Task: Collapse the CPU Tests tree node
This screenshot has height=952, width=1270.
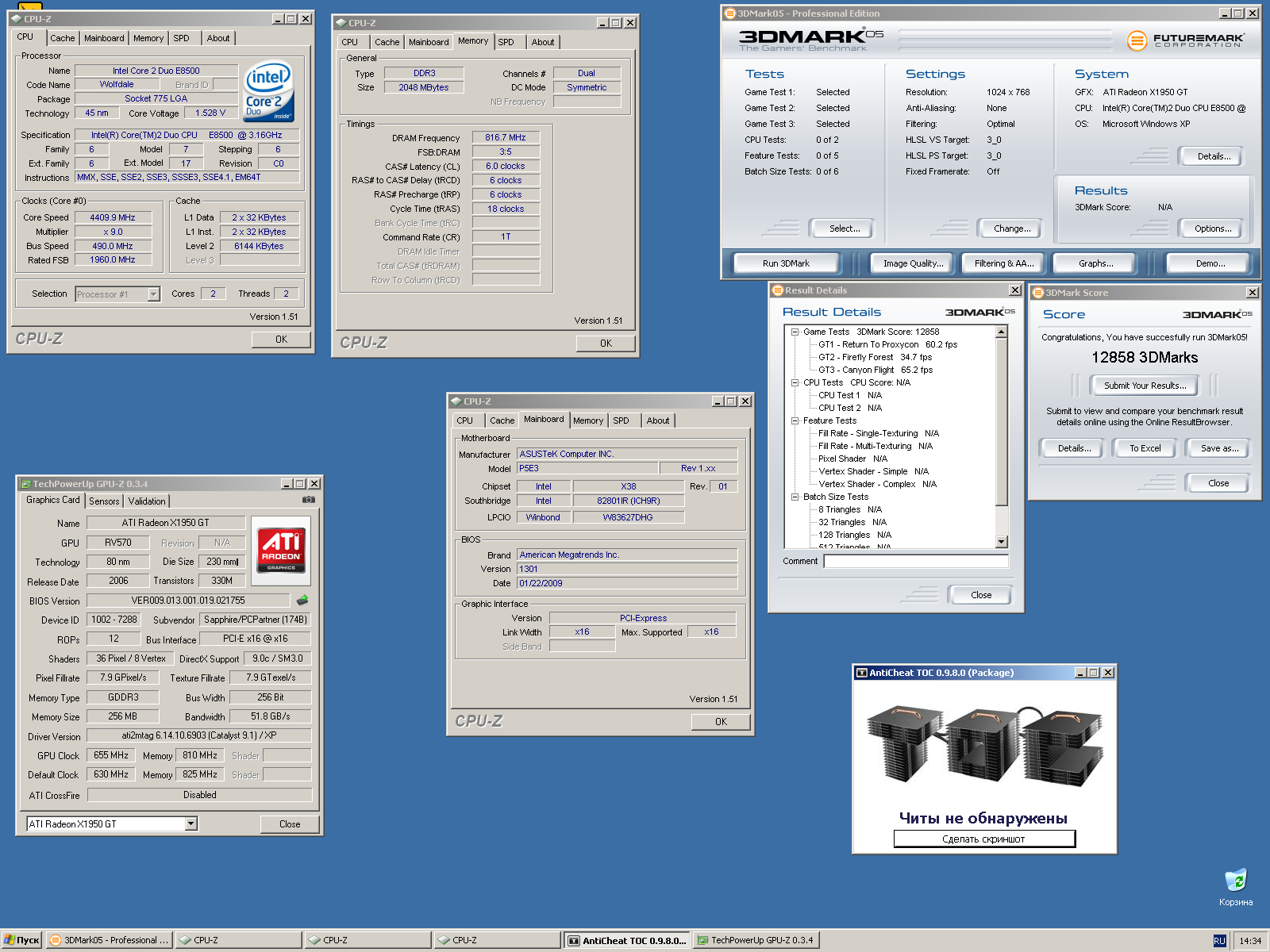Action: pyautogui.click(x=795, y=383)
